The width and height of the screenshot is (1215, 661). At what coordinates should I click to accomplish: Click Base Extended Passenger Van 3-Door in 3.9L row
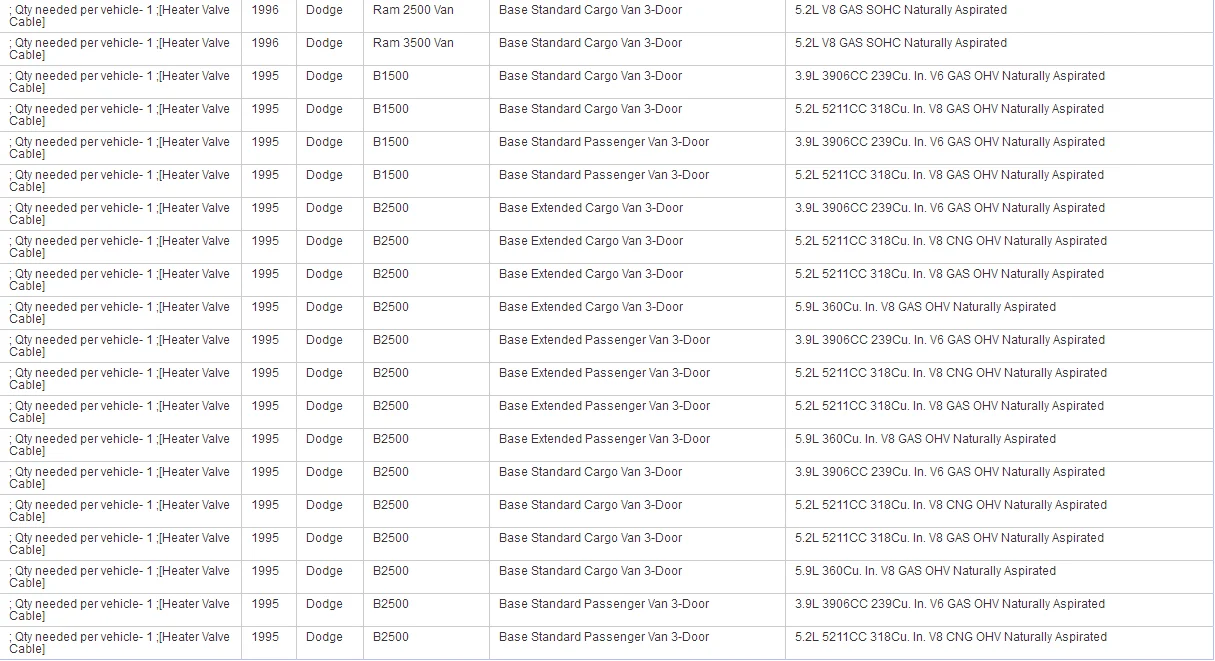[x=605, y=340]
